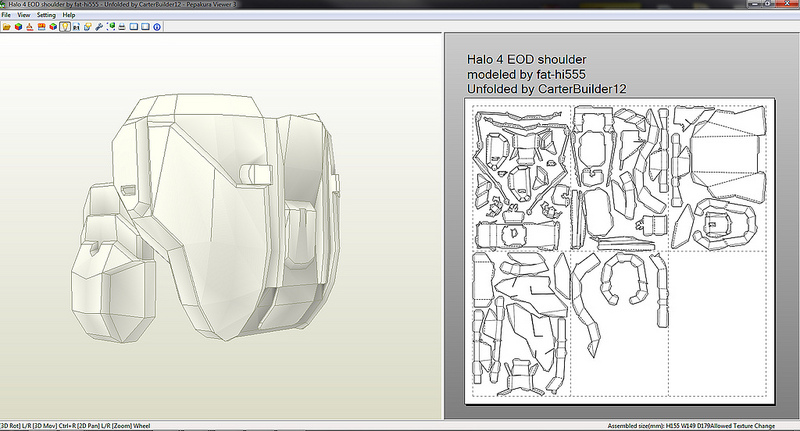Open the File menu
Viewport: 800px width, 431px height.
(6, 15)
